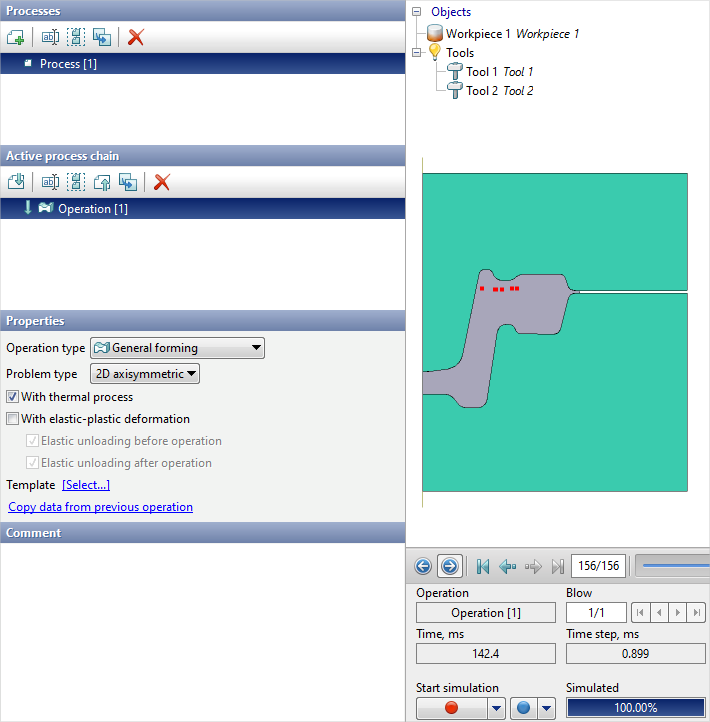Delete operation with red X in process chain
The height and width of the screenshot is (722, 710).
[x=162, y=182]
